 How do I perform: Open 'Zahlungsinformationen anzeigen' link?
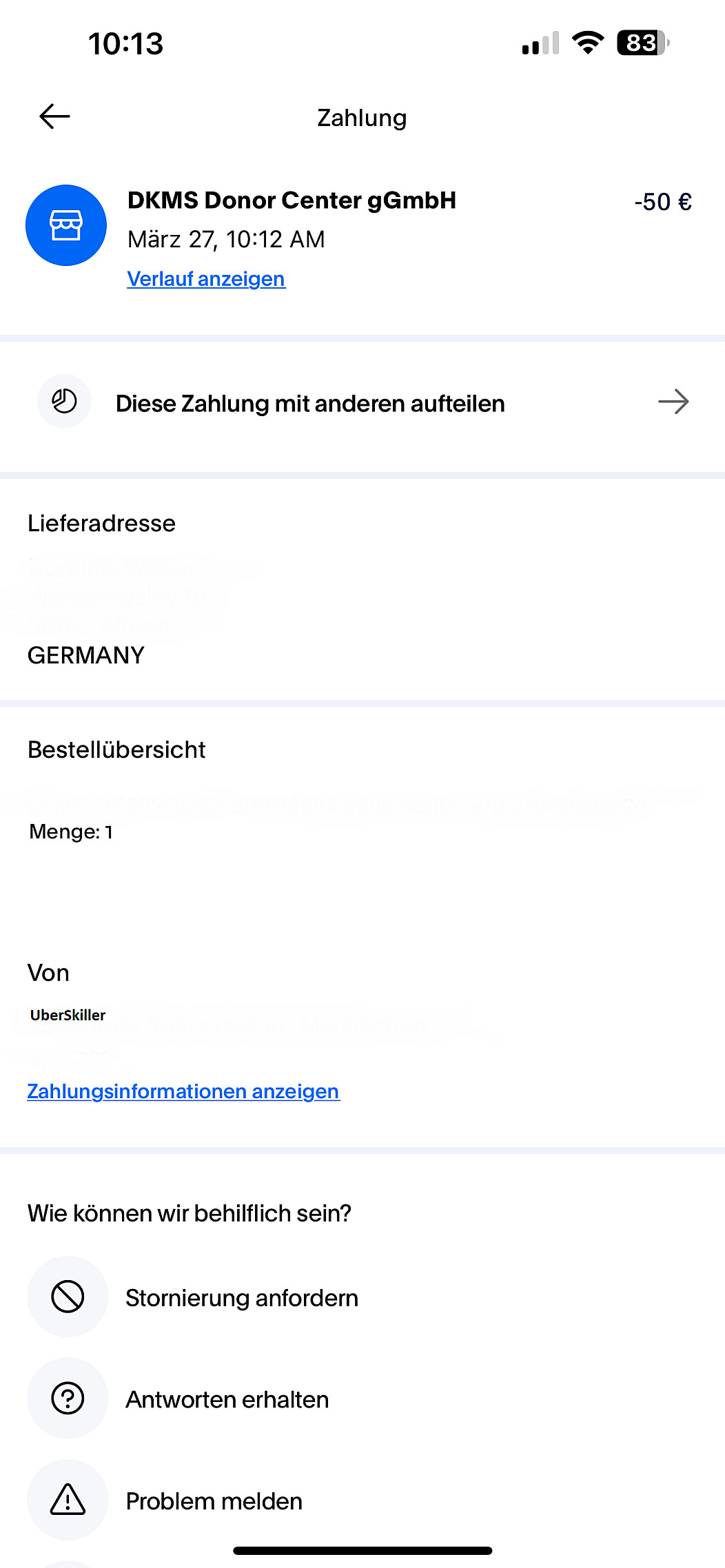point(183,1091)
